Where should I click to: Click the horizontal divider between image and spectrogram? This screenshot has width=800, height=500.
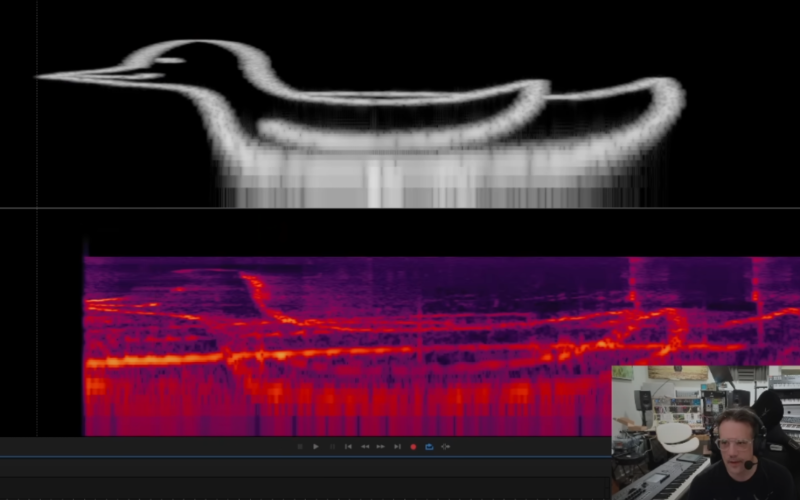point(400,208)
